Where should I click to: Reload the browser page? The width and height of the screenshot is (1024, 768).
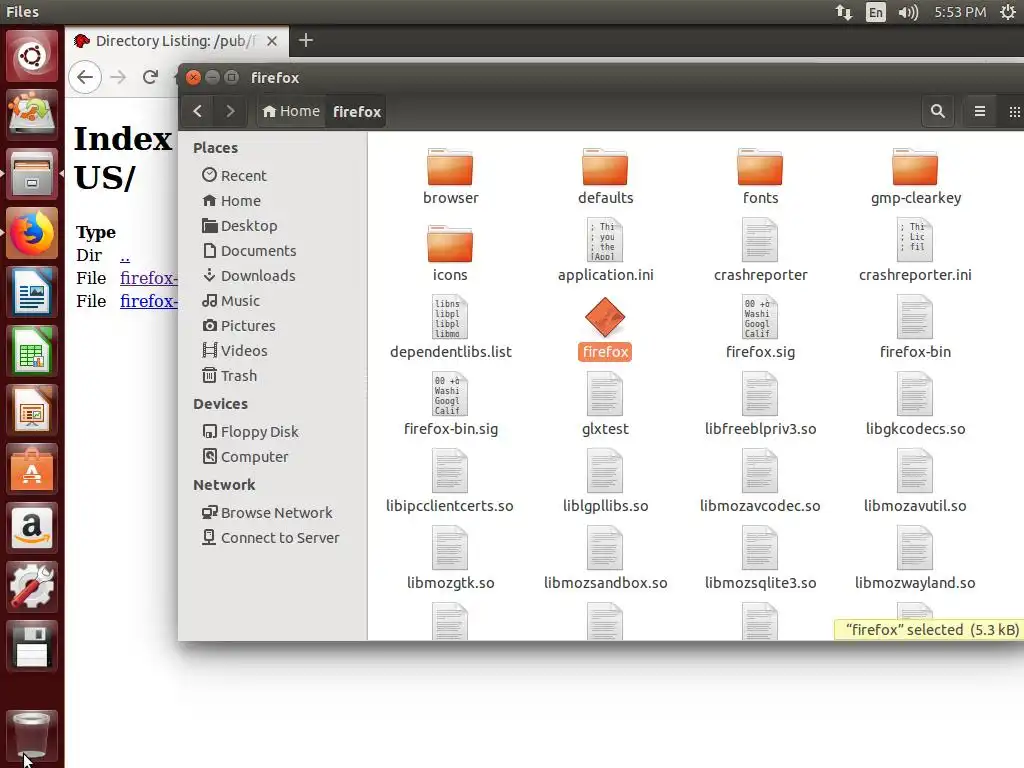point(150,77)
